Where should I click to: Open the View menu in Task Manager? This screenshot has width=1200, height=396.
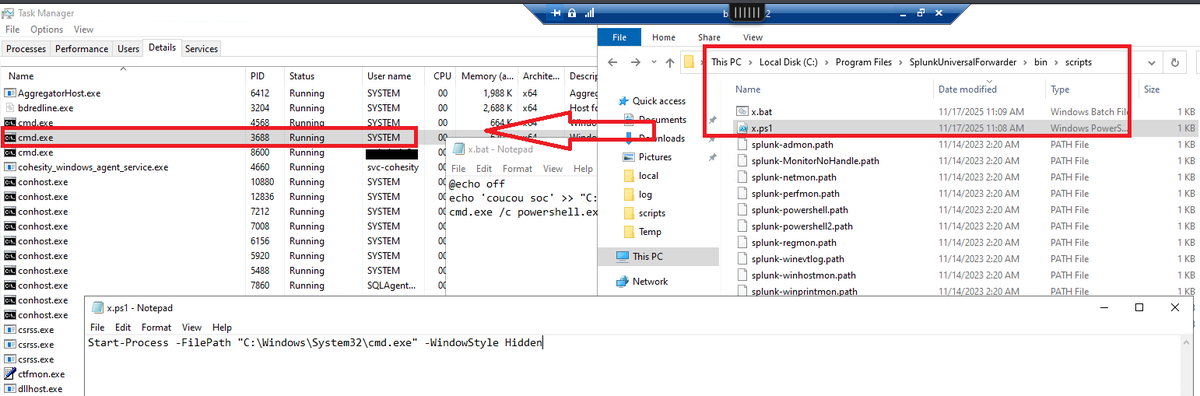coord(83,30)
